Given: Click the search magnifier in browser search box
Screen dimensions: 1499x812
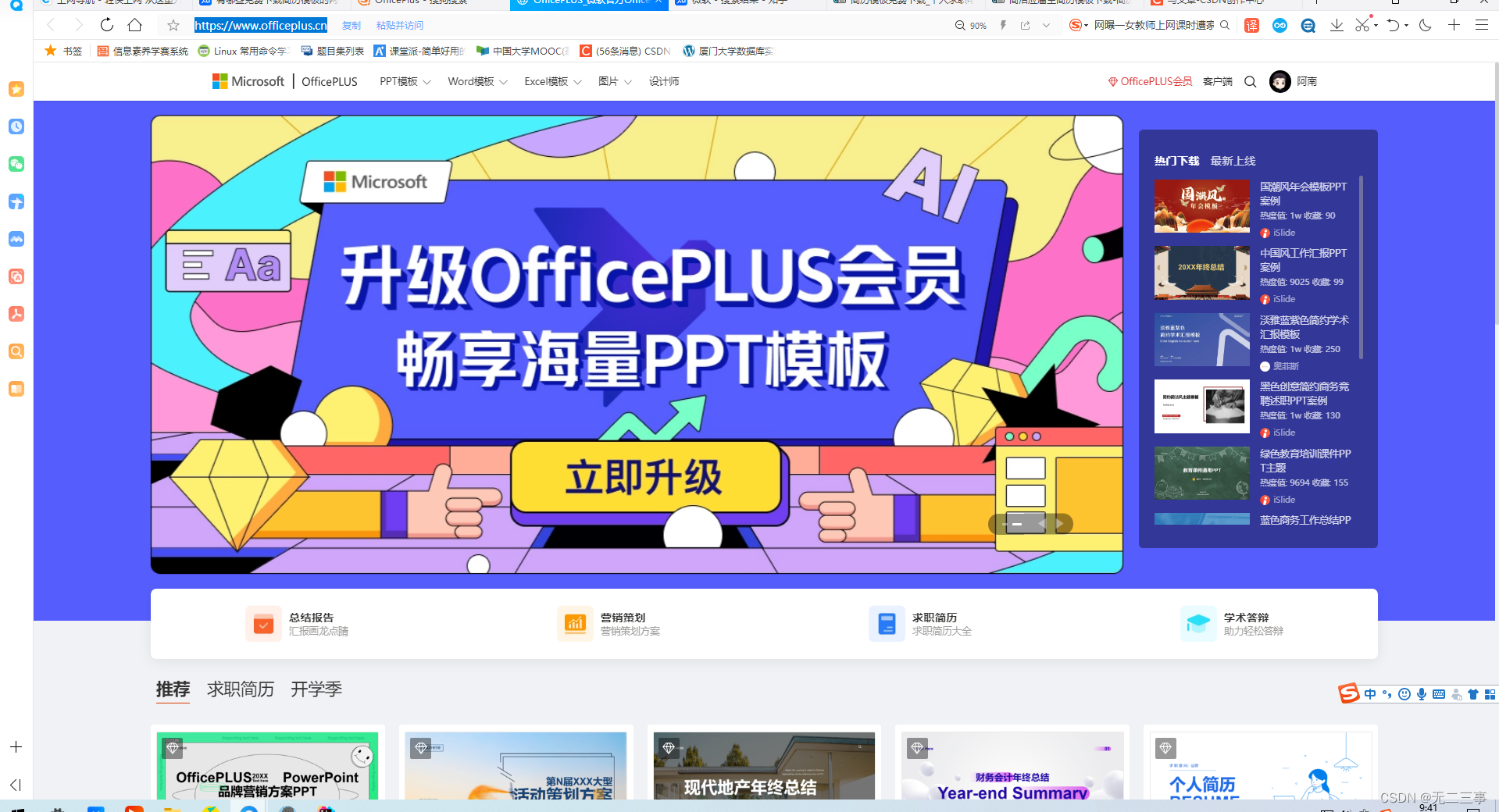Looking at the screenshot, I should (x=1224, y=25).
